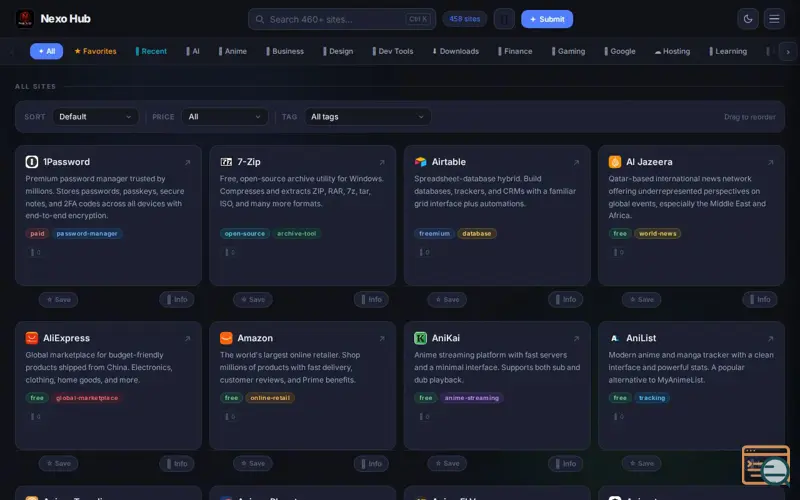Click the anime-streaming tag on AniKai
The image size is (800, 500).
pyautogui.click(x=472, y=398)
